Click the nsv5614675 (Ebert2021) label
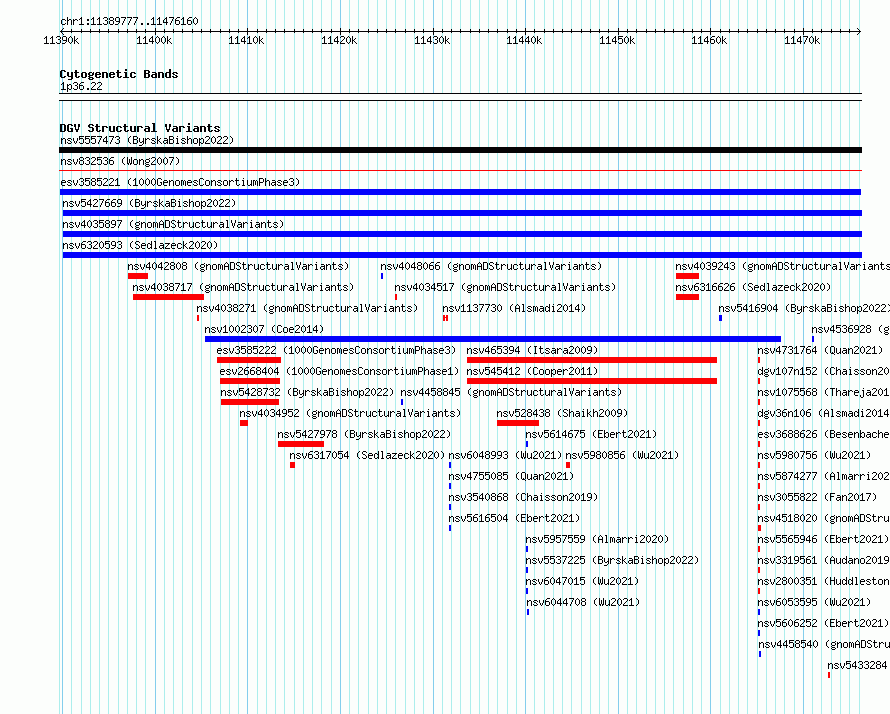The width and height of the screenshot is (890, 714). (591, 434)
